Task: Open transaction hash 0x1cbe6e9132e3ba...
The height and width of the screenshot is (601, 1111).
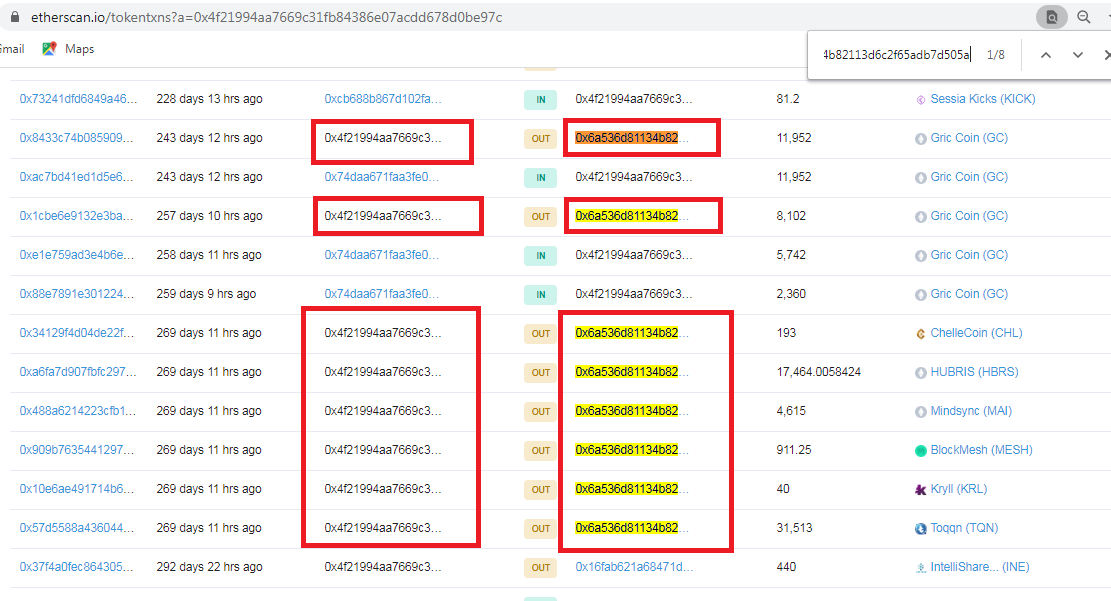Action: point(76,215)
